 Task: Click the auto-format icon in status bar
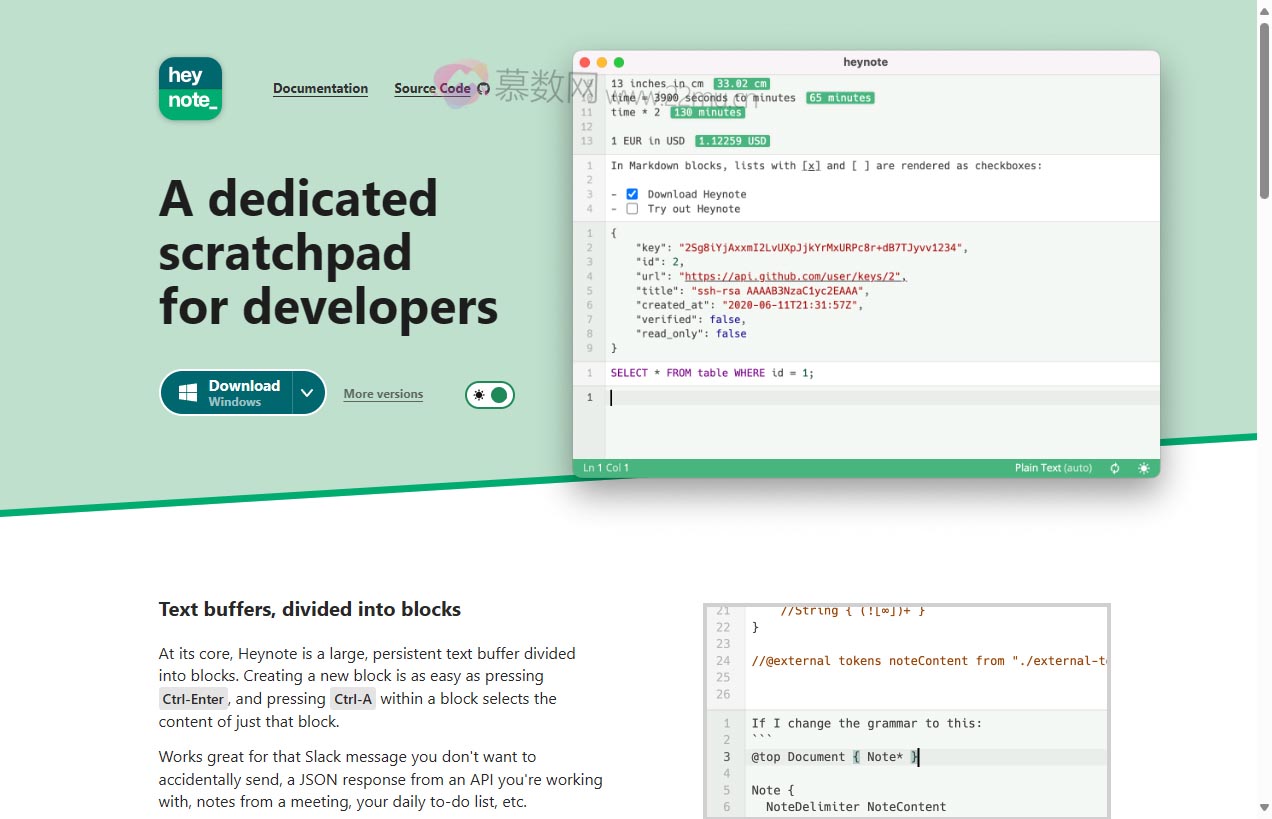click(1115, 468)
